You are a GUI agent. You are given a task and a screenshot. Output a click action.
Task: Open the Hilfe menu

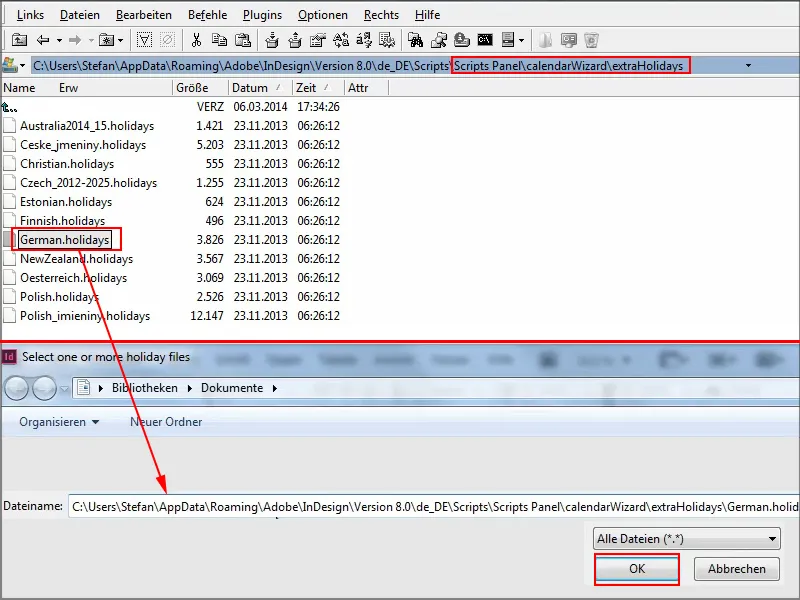tap(428, 15)
